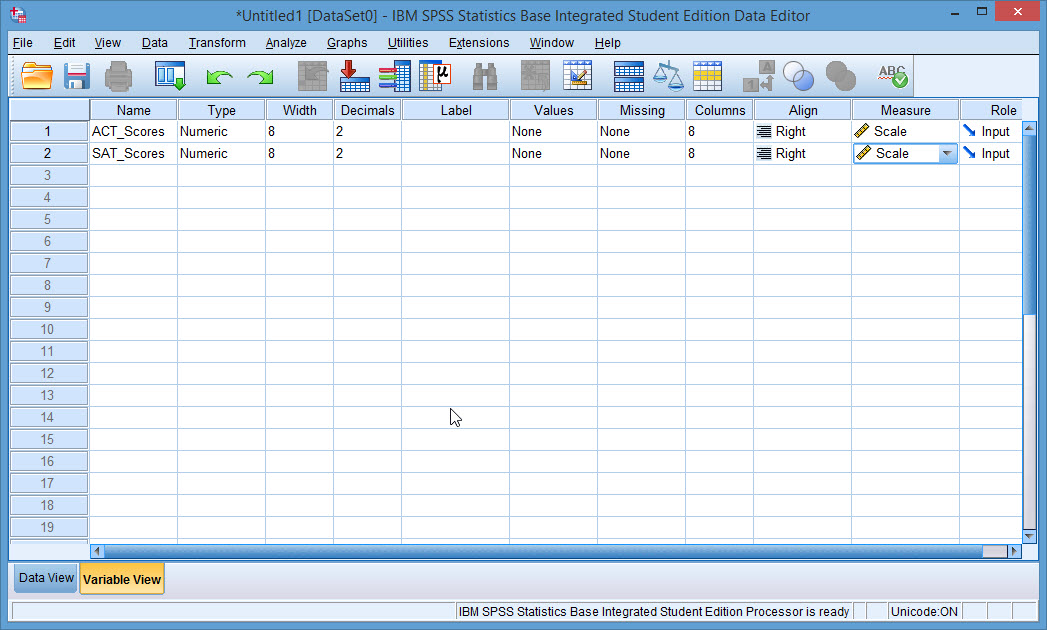Open the Extensions menu
Screen dimensions: 1047x630
click(479, 43)
